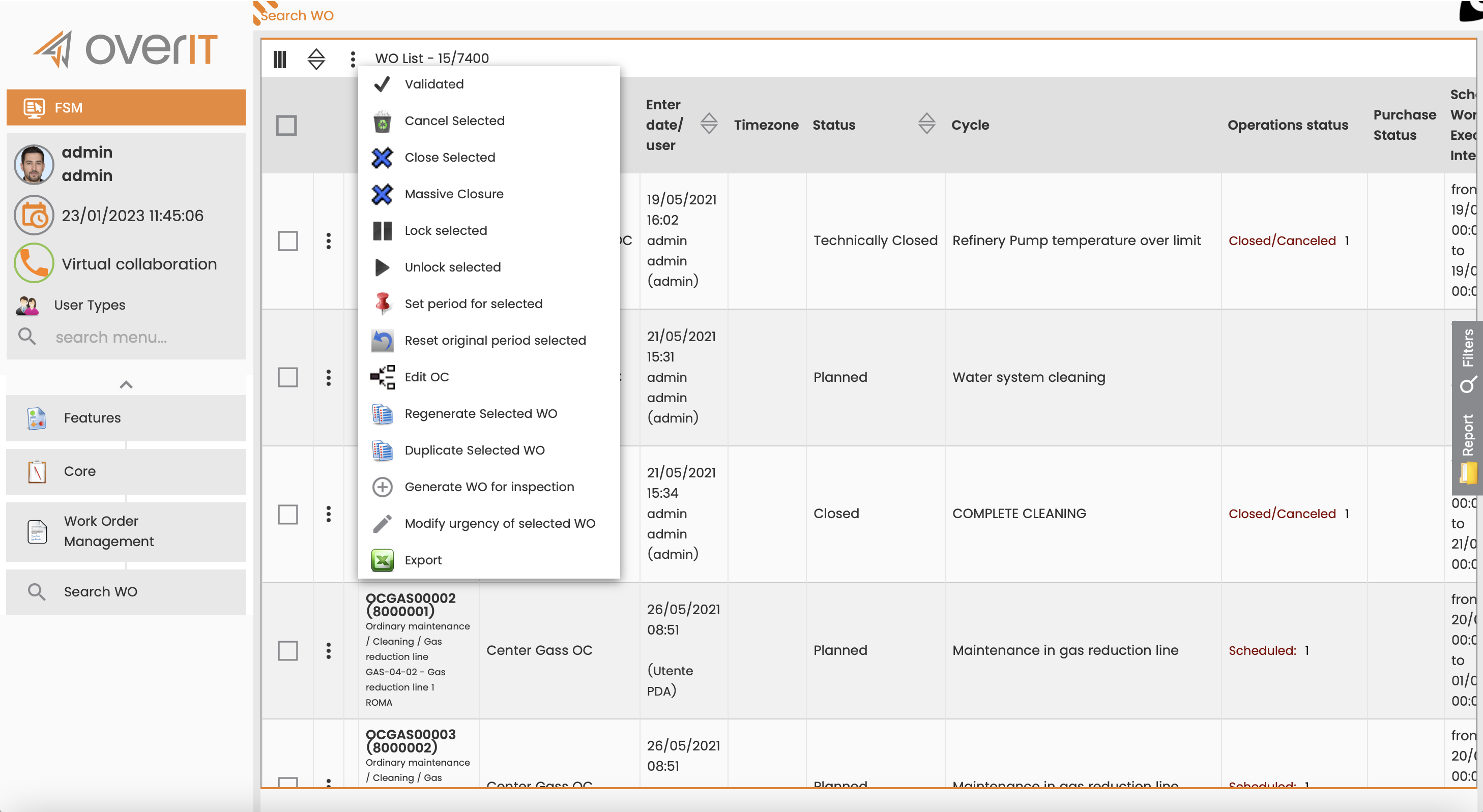
Task: Collapse the sidebar menu with the up chevron
Action: point(126,385)
